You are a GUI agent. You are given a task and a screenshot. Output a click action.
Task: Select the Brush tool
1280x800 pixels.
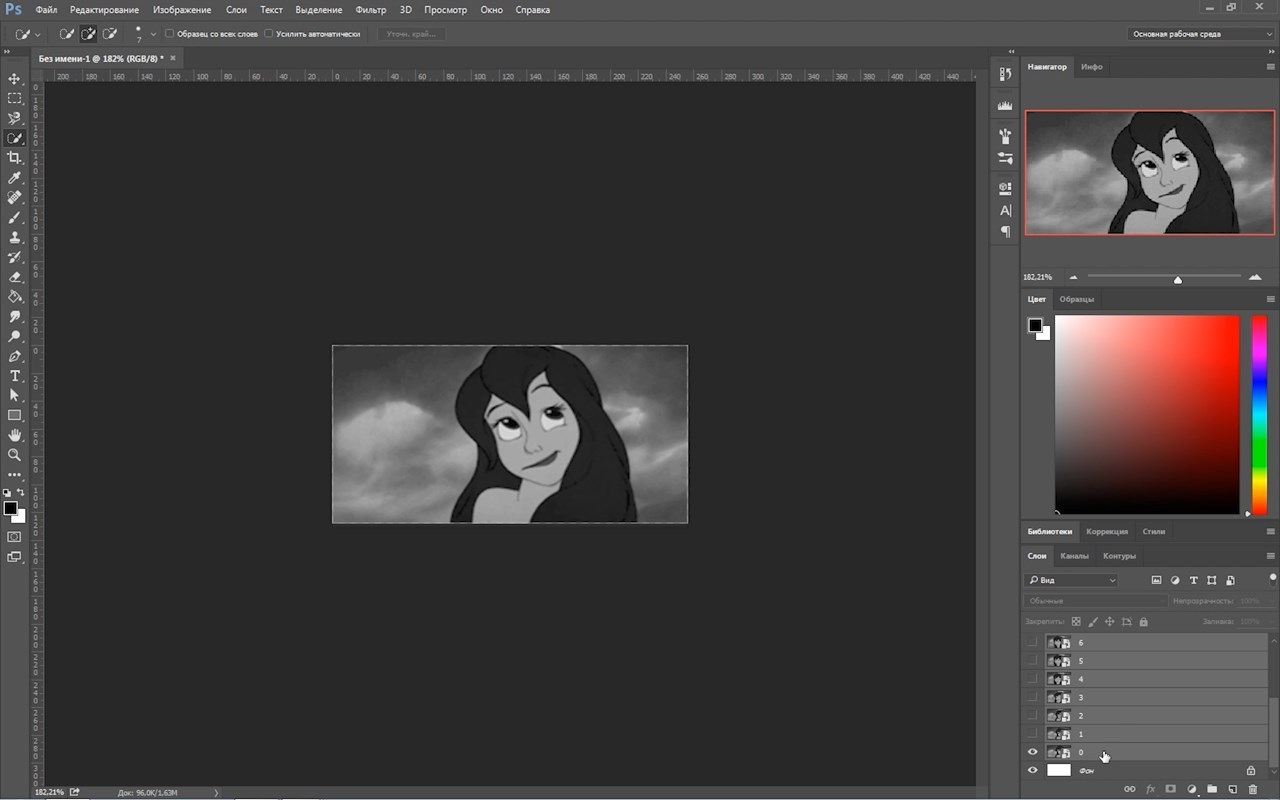[14, 217]
